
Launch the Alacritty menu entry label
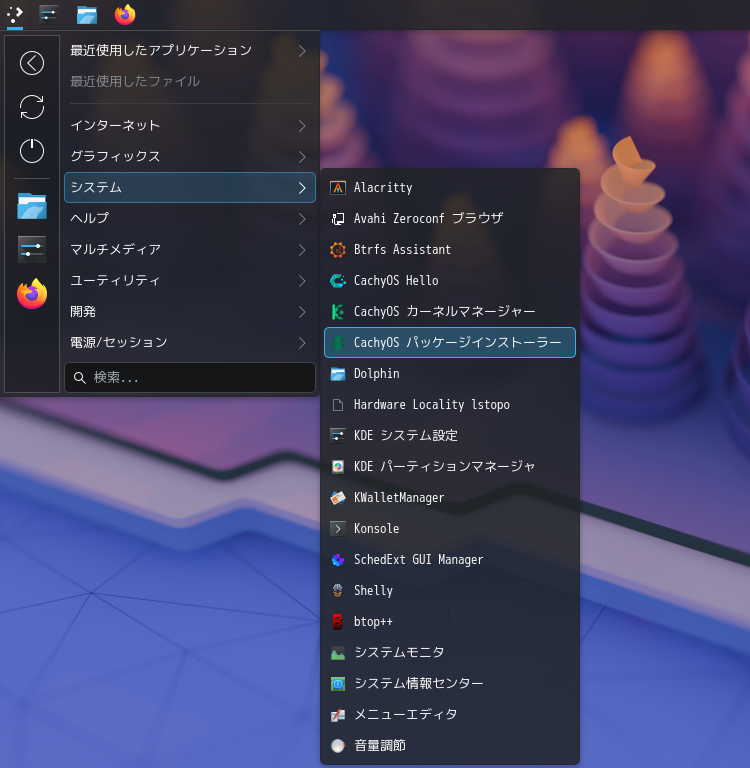coord(383,188)
